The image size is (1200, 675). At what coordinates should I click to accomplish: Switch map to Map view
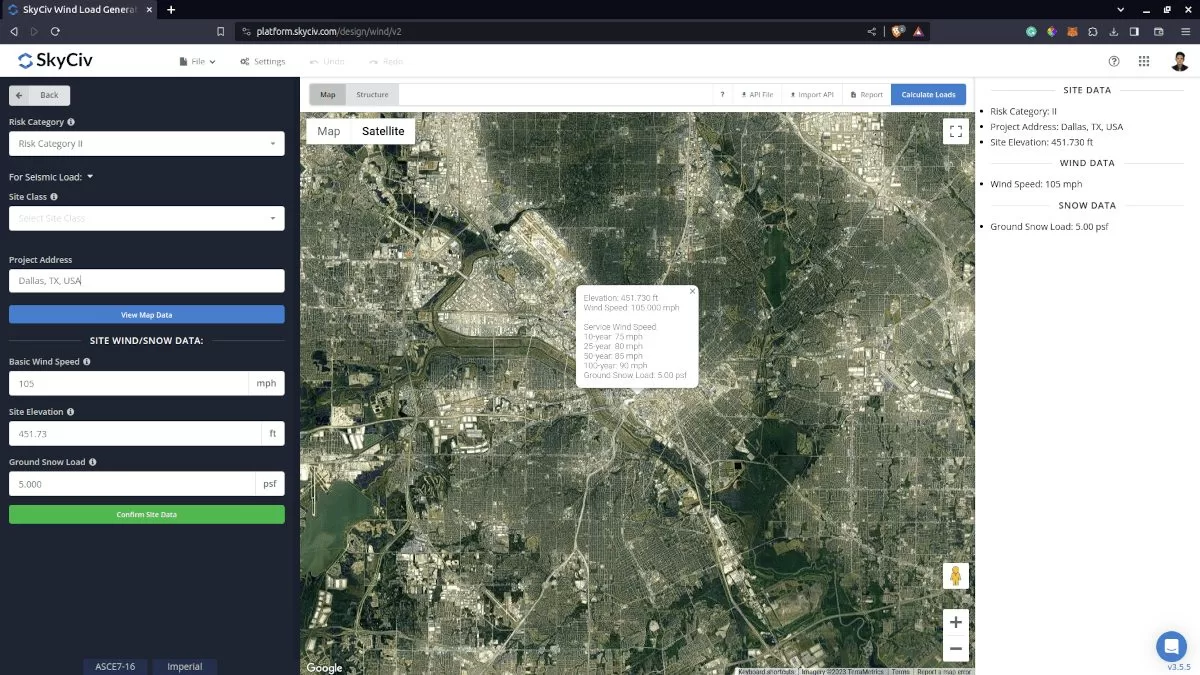[x=329, y=131]
